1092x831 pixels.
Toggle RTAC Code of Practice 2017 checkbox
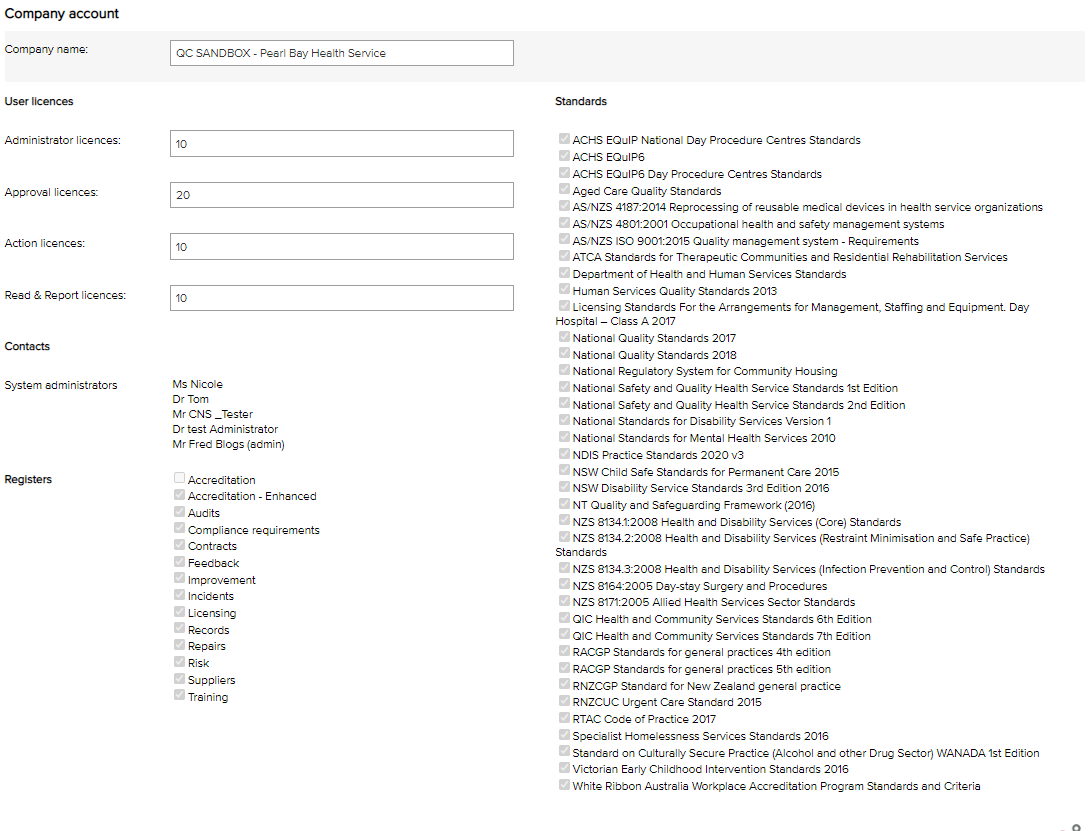coord(565,719)
